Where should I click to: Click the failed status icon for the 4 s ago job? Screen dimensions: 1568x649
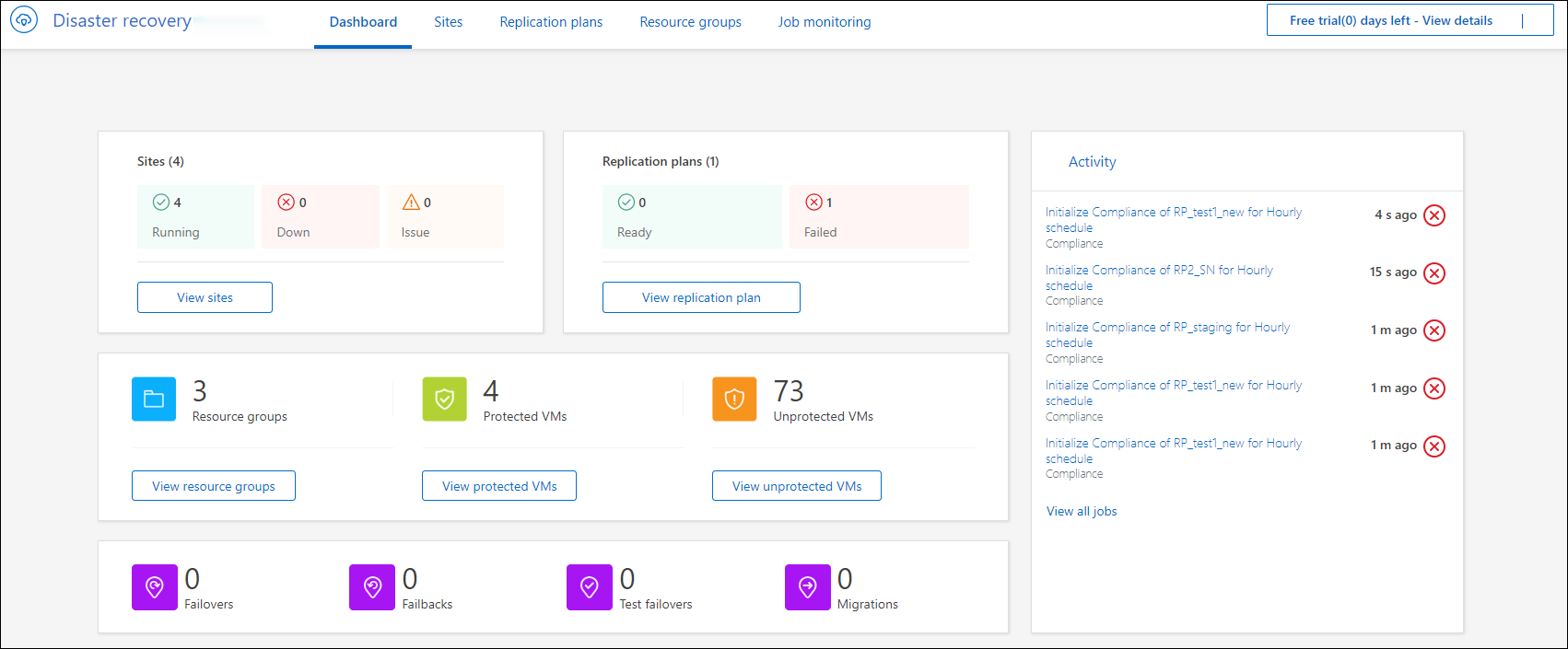(1434, 215)
